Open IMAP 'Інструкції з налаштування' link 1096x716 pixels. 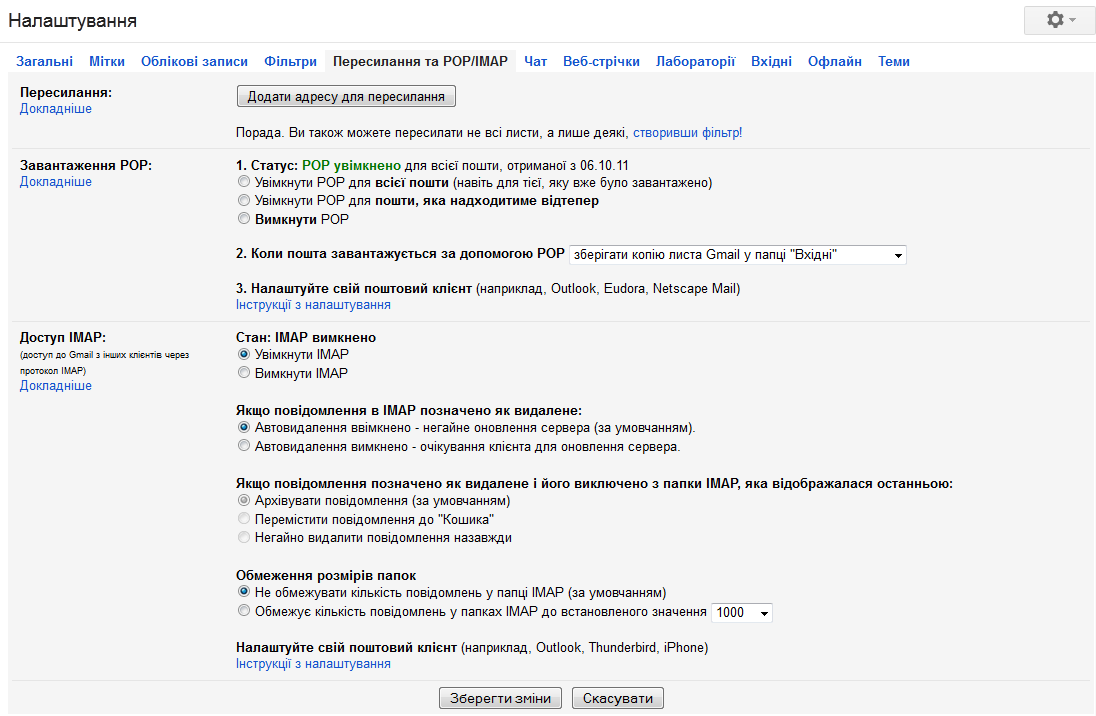(313, 664)
